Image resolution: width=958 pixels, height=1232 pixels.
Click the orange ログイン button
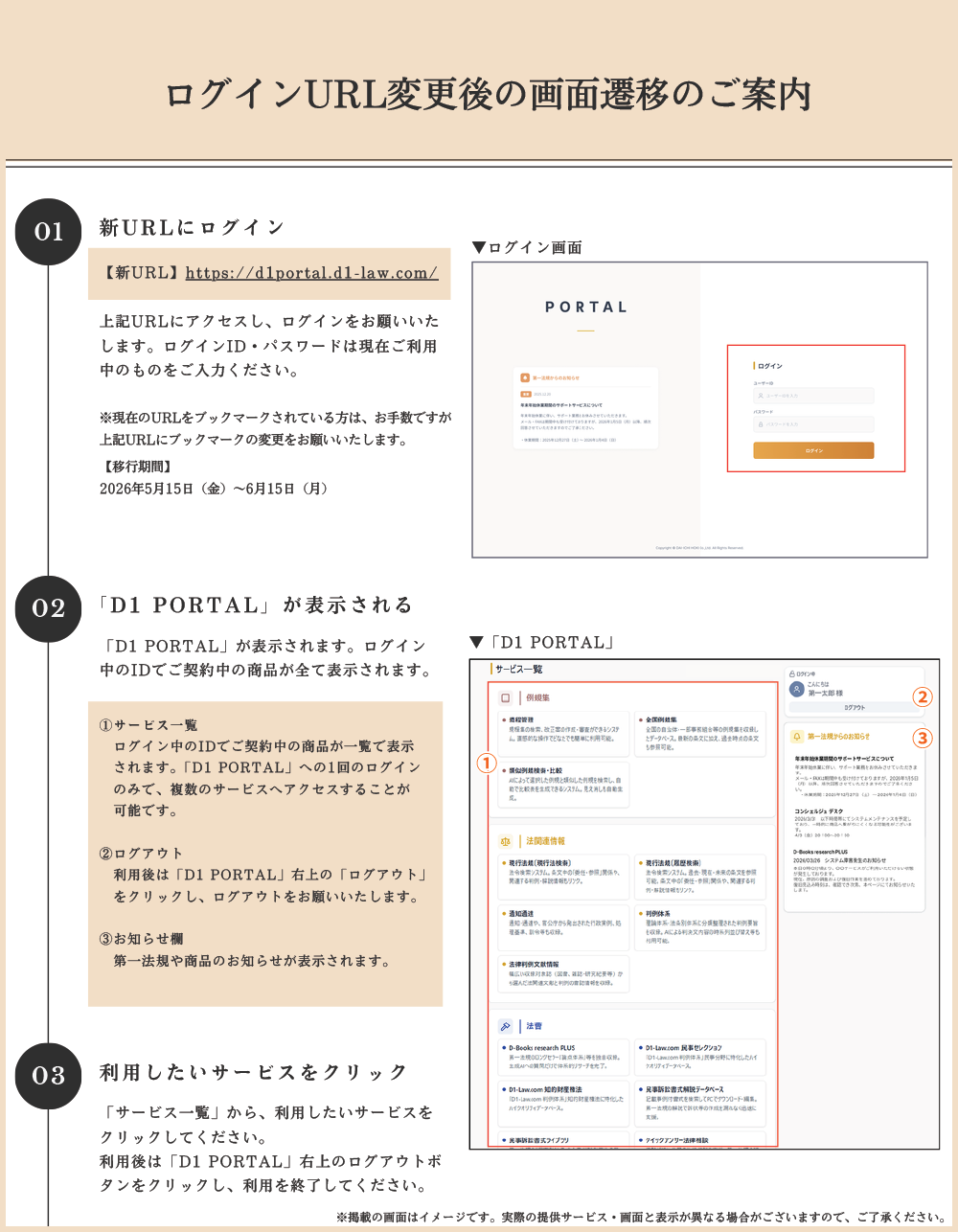(813, 450)
